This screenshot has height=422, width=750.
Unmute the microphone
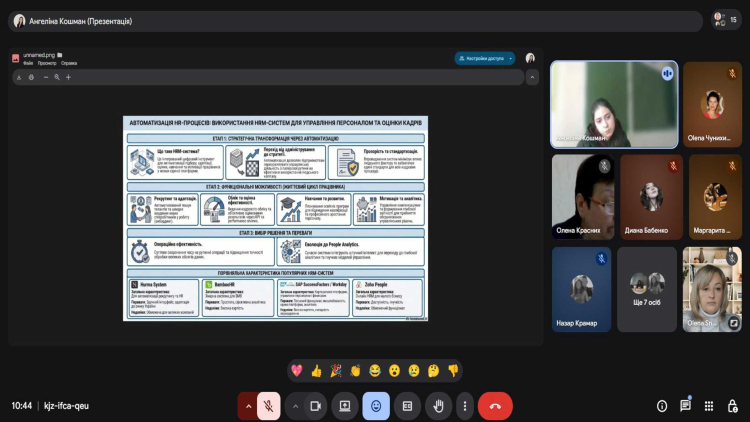pos(268,405)
